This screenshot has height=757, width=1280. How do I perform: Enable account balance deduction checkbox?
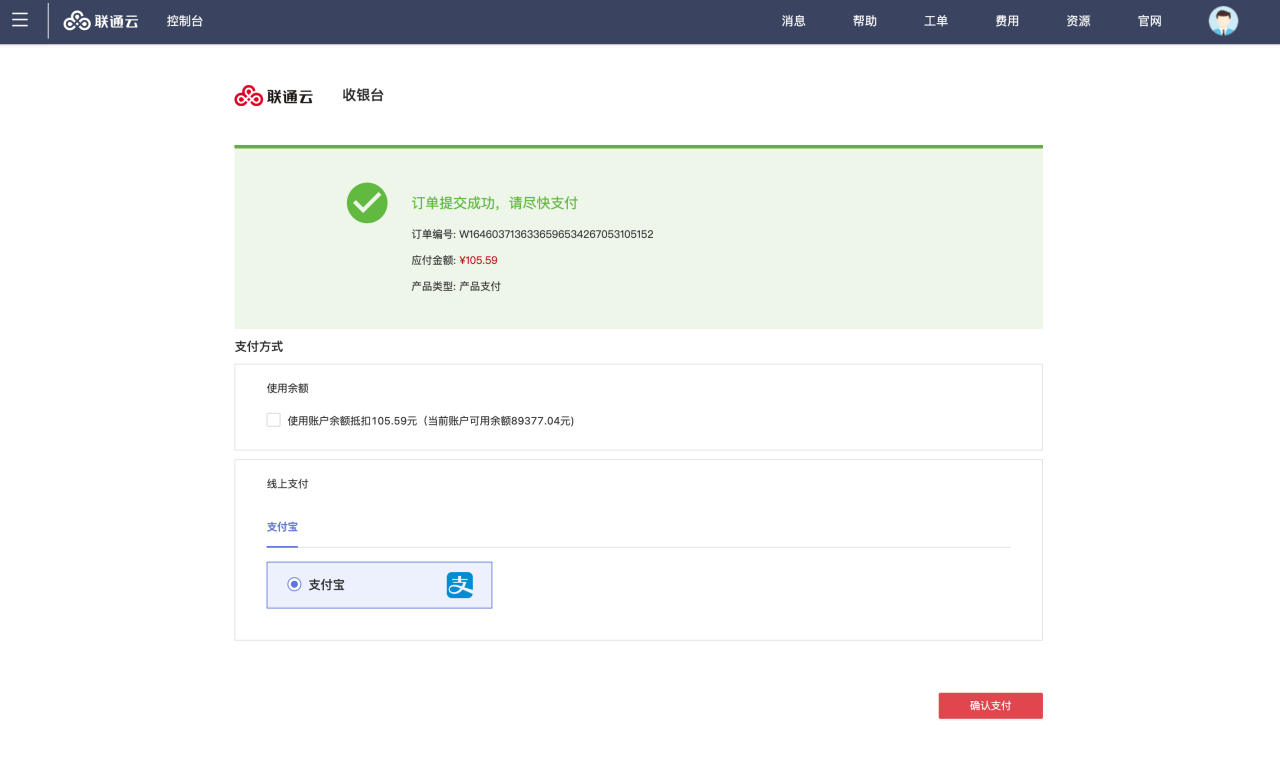[274, 420]
